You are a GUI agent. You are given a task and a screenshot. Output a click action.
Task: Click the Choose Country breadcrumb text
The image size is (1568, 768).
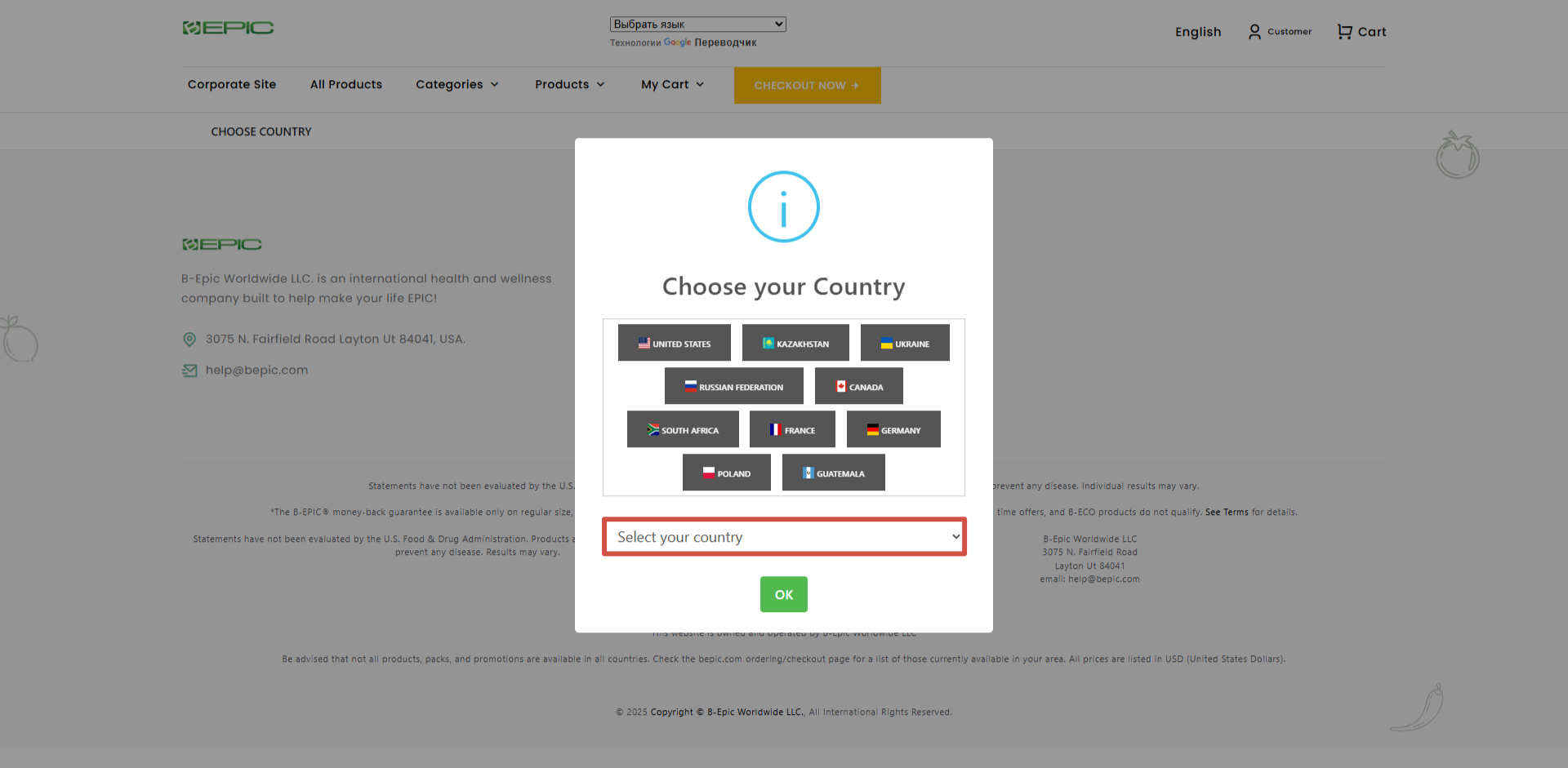pyautogui.click(x=261, y=131)
